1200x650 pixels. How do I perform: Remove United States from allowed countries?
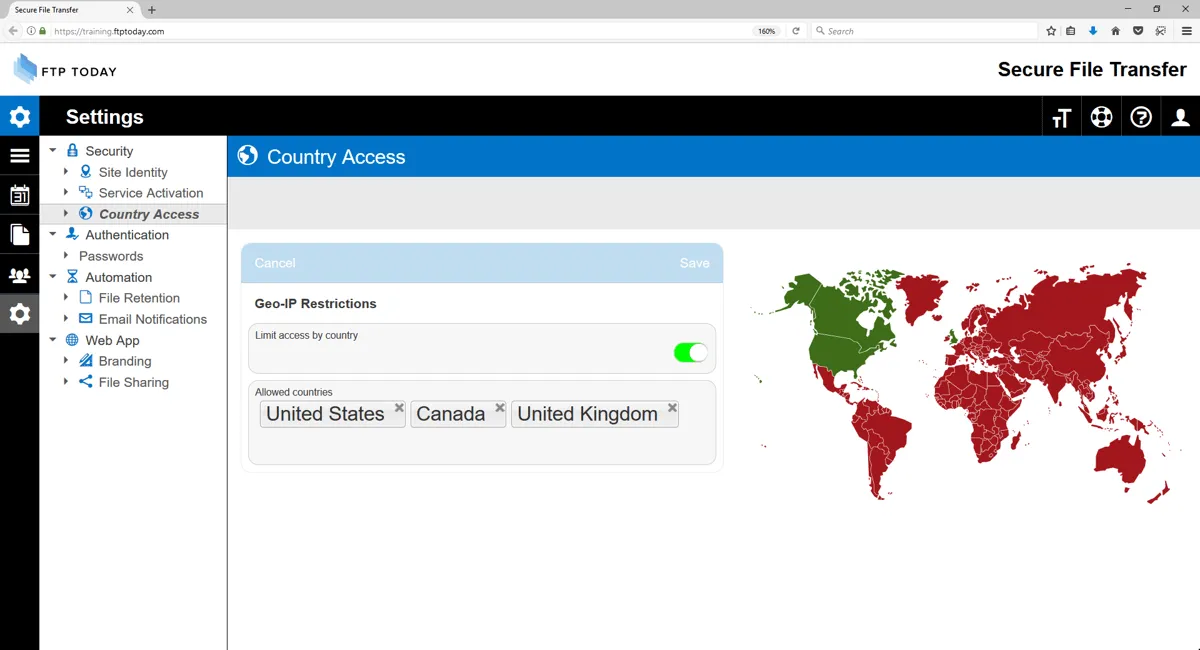click(399, 408)
